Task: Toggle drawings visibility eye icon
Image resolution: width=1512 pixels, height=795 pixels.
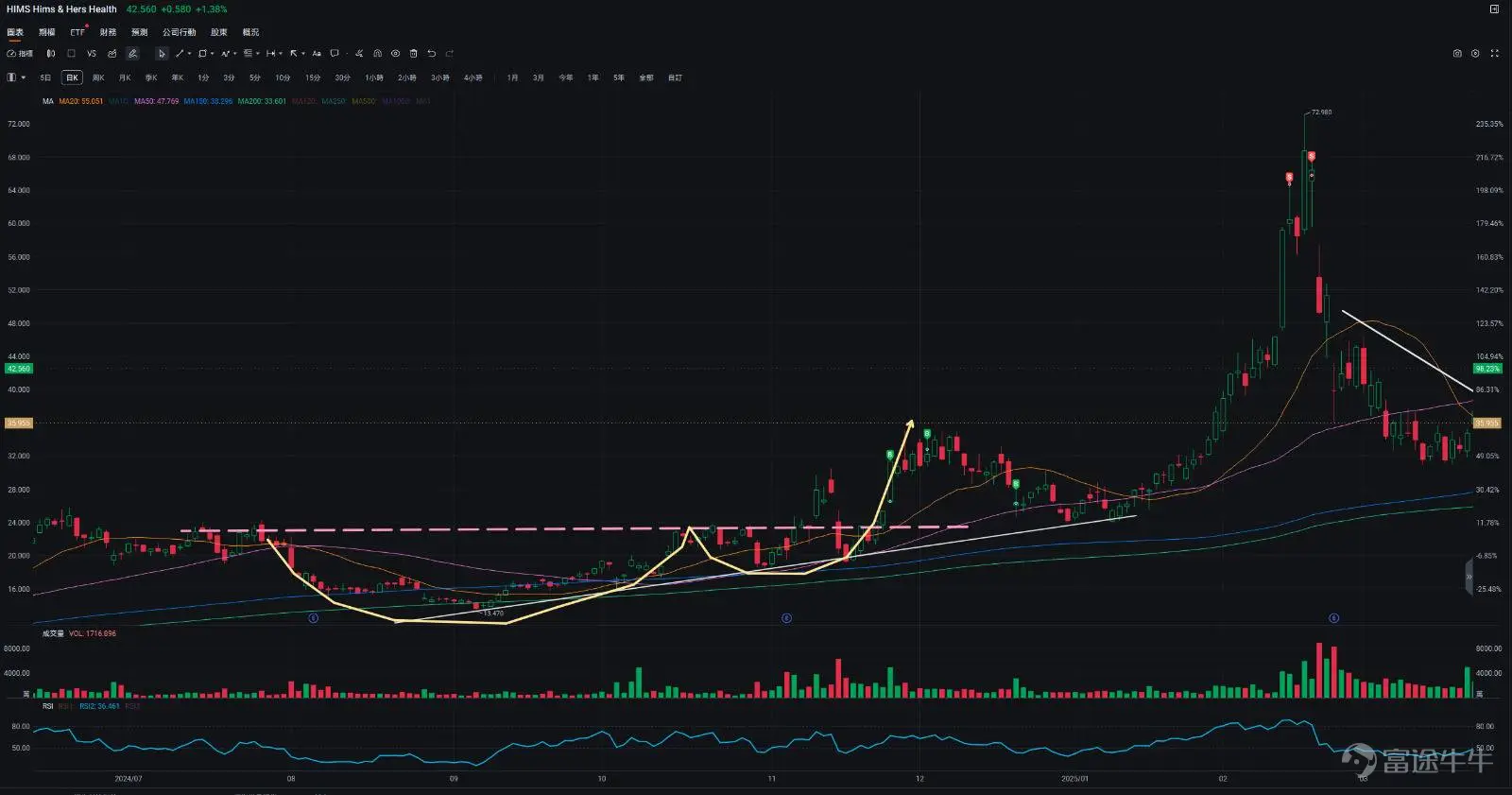Action: tap(395, 54)
